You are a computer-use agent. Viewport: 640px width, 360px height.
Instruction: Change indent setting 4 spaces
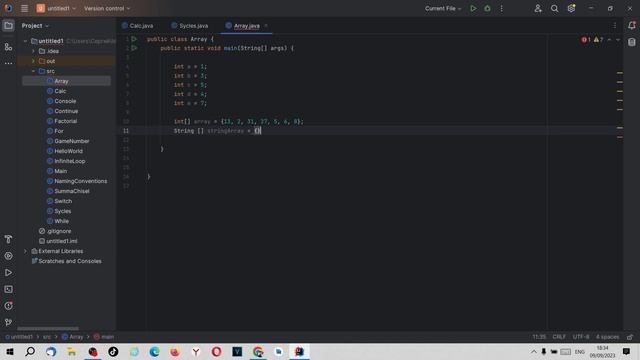coord(607,337)
